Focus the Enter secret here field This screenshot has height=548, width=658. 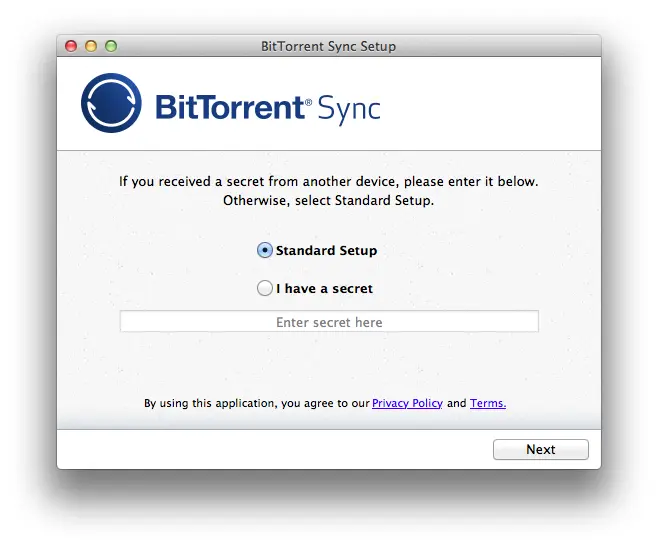[x=329, y=321]
